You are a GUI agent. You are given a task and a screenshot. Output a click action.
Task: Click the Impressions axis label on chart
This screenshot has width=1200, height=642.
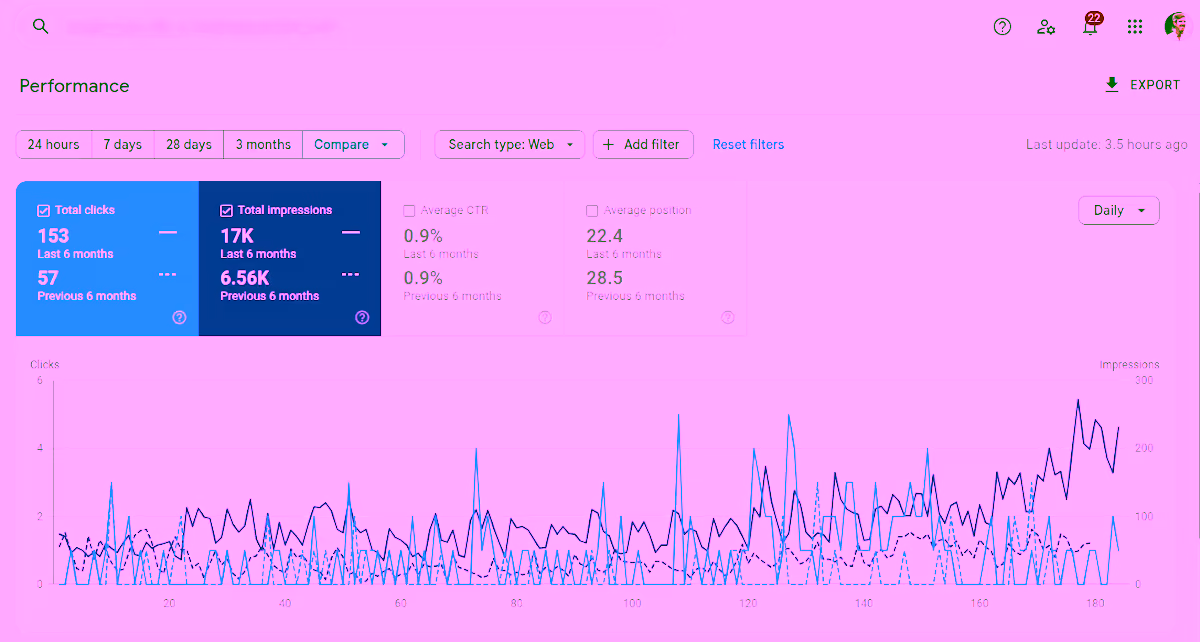click(1129, 365)
